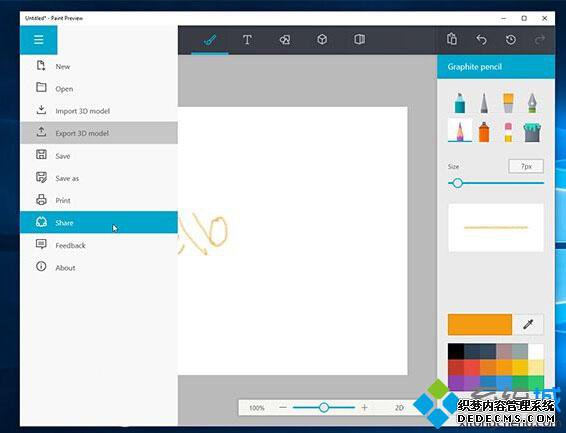Select the orange spray can tool
Image resolution: width=566 pixels, height=433 pixels.
[x=484, y=132]
